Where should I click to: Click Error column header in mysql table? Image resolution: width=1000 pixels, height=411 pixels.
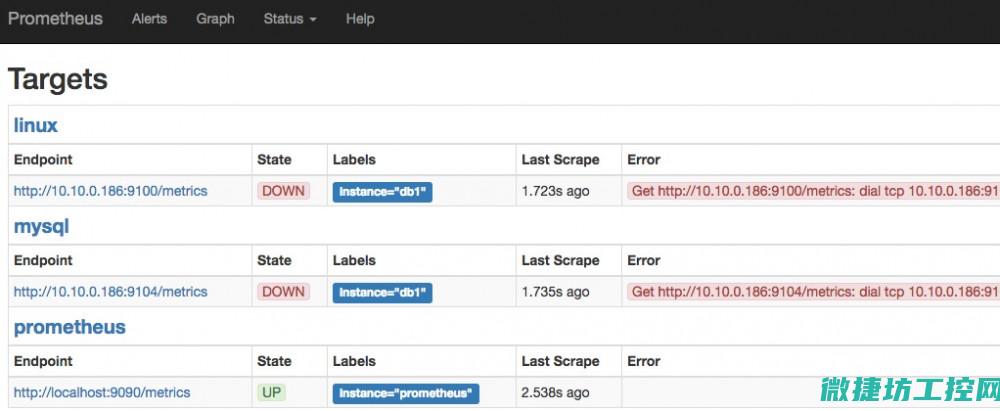click(x=643, y=260)
